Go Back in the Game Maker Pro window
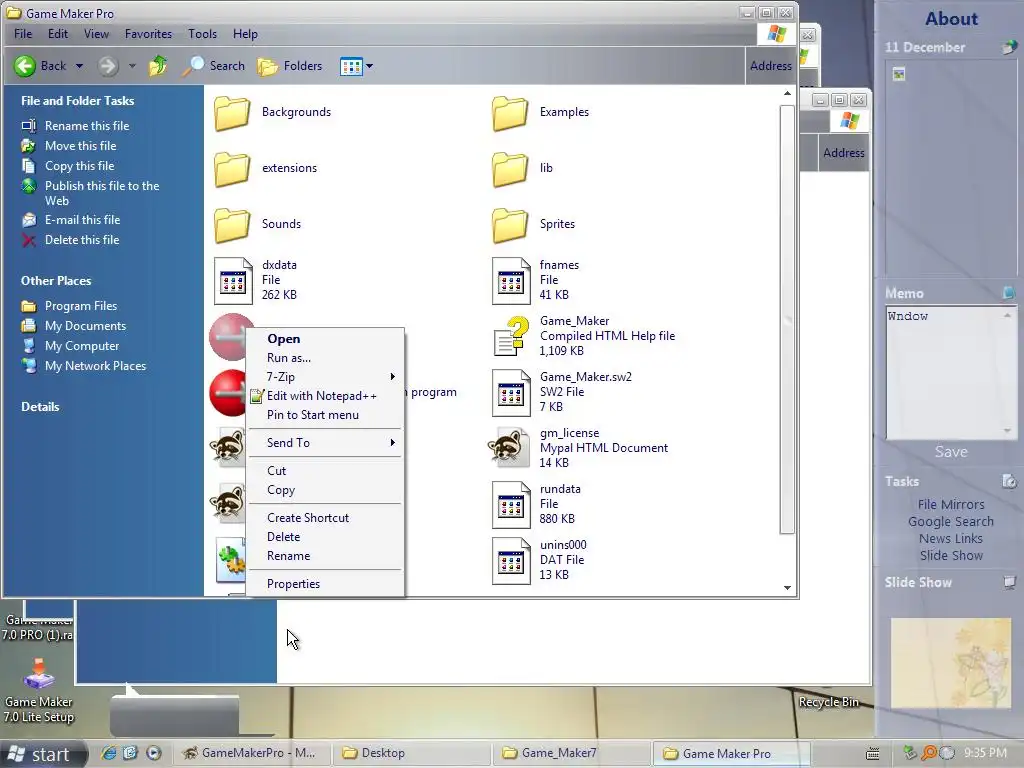This screenshot has height=768, width=1024. [40, 66]
